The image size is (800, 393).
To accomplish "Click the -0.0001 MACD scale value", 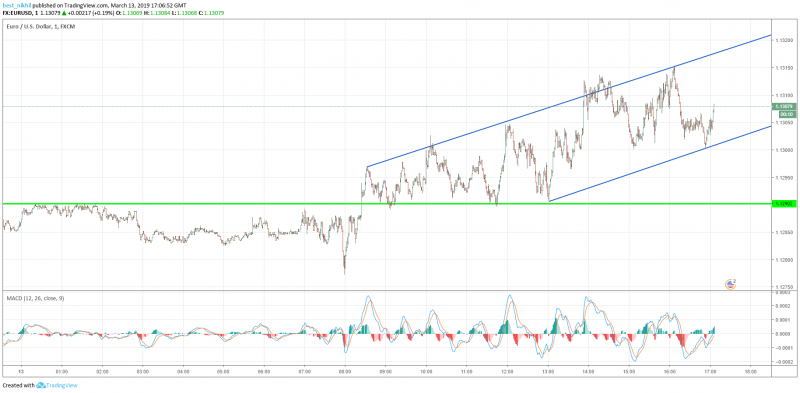I will pos(783,348).
